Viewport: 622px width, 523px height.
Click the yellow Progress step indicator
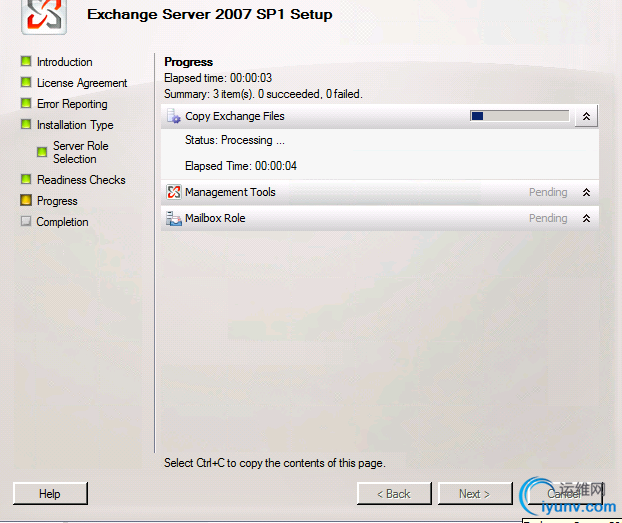pyautogui.click(x=26, y=200)
